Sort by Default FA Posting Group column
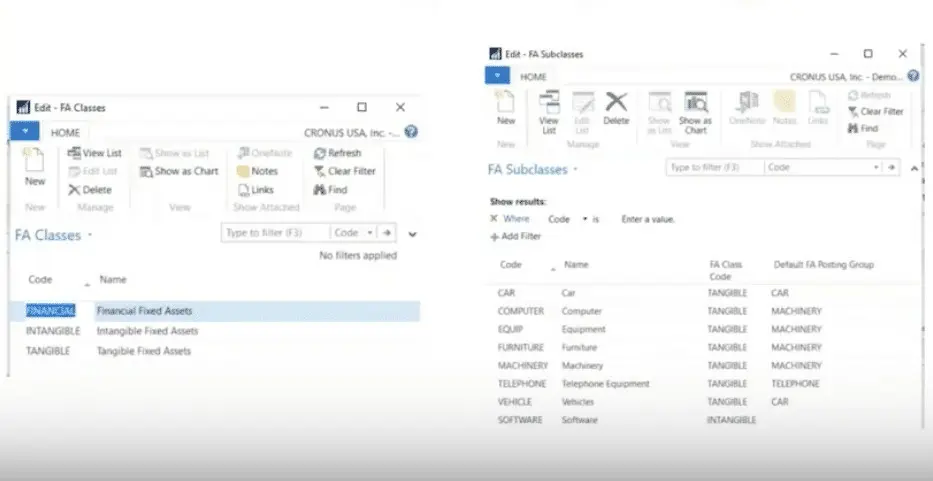The width and height of the screenshot is (933, 481). [824, 264]
